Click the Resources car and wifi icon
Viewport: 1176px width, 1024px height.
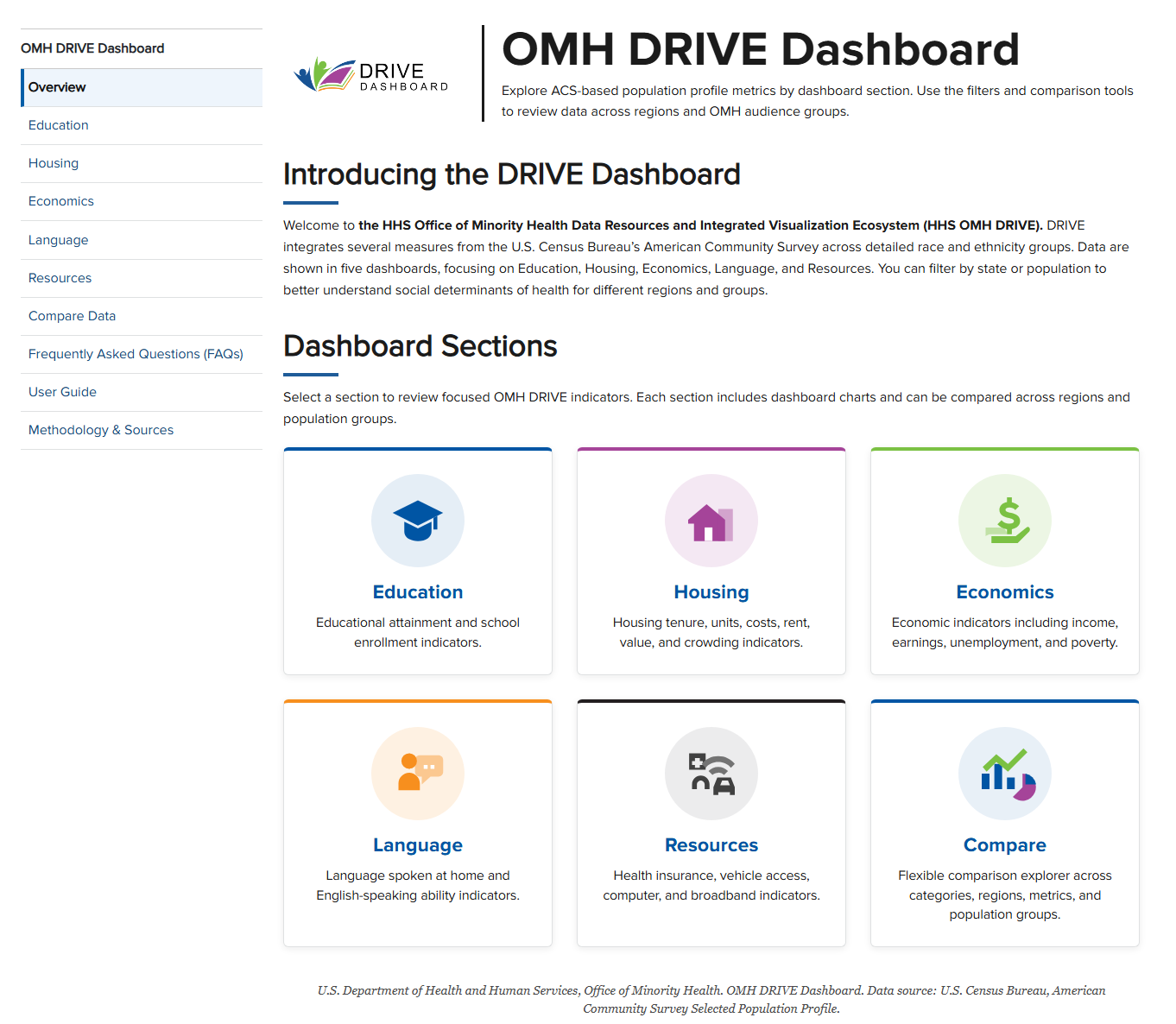pyautogui.click(x=711, y=774)
